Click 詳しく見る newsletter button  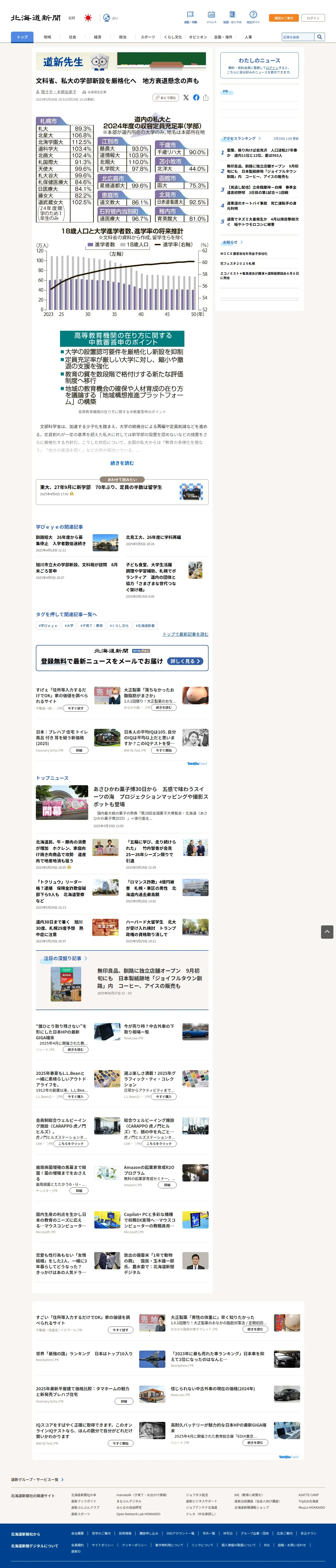coord(185,661)
